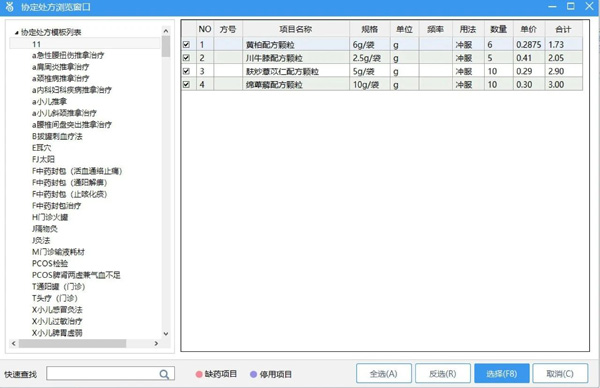This screenshot has height=388, width=600.
Task: Select the PCOS检验 template in tree
Action: tap(50, 263)
